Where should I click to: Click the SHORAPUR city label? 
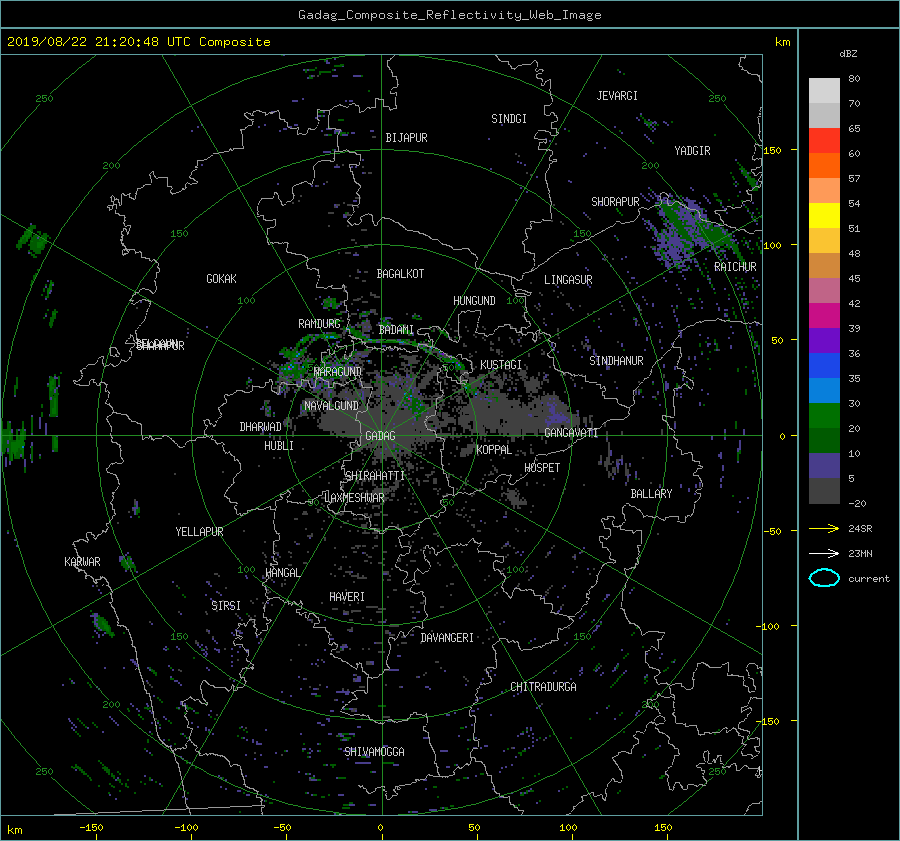pyautogui.click(x=615, y=202)
